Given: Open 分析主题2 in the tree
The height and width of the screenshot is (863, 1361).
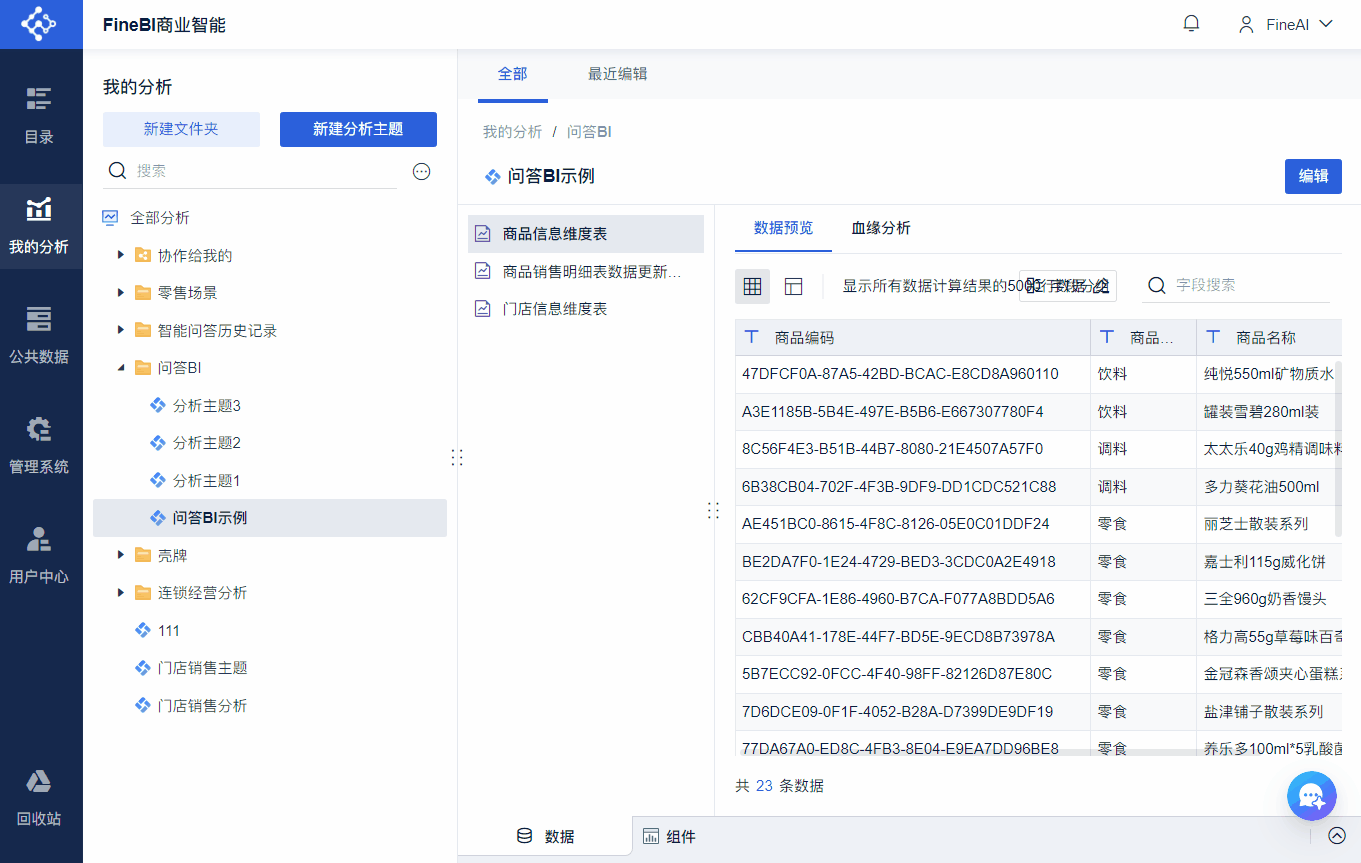Looking at the screenshot, I should (270, 443).
